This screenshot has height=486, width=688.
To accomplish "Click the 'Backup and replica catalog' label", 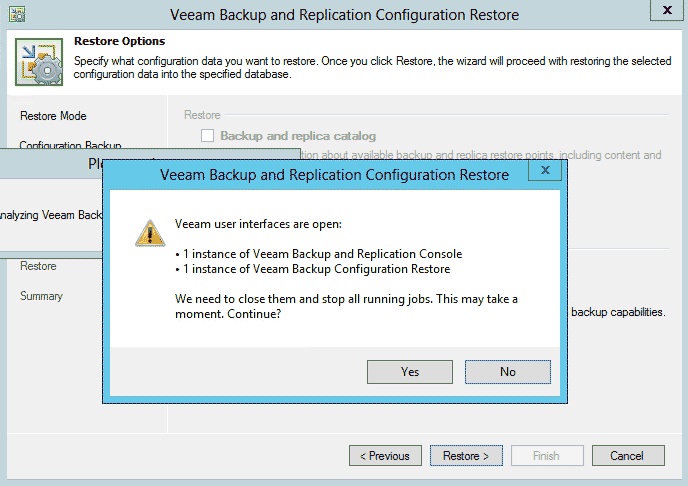I will 298,136.
